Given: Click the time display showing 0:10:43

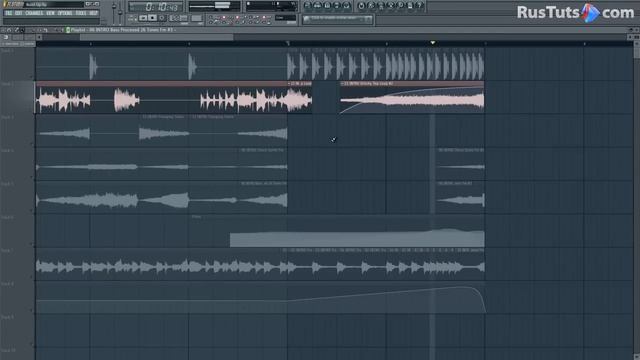Looking at the screenshot, I should [156, 7].
